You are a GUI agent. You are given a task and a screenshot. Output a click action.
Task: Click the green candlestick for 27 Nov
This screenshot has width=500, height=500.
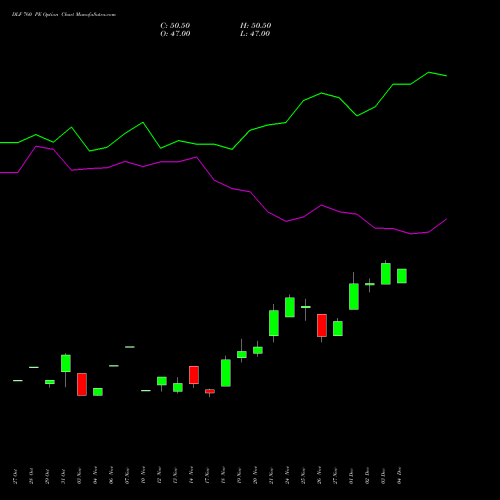coord(338,328)
